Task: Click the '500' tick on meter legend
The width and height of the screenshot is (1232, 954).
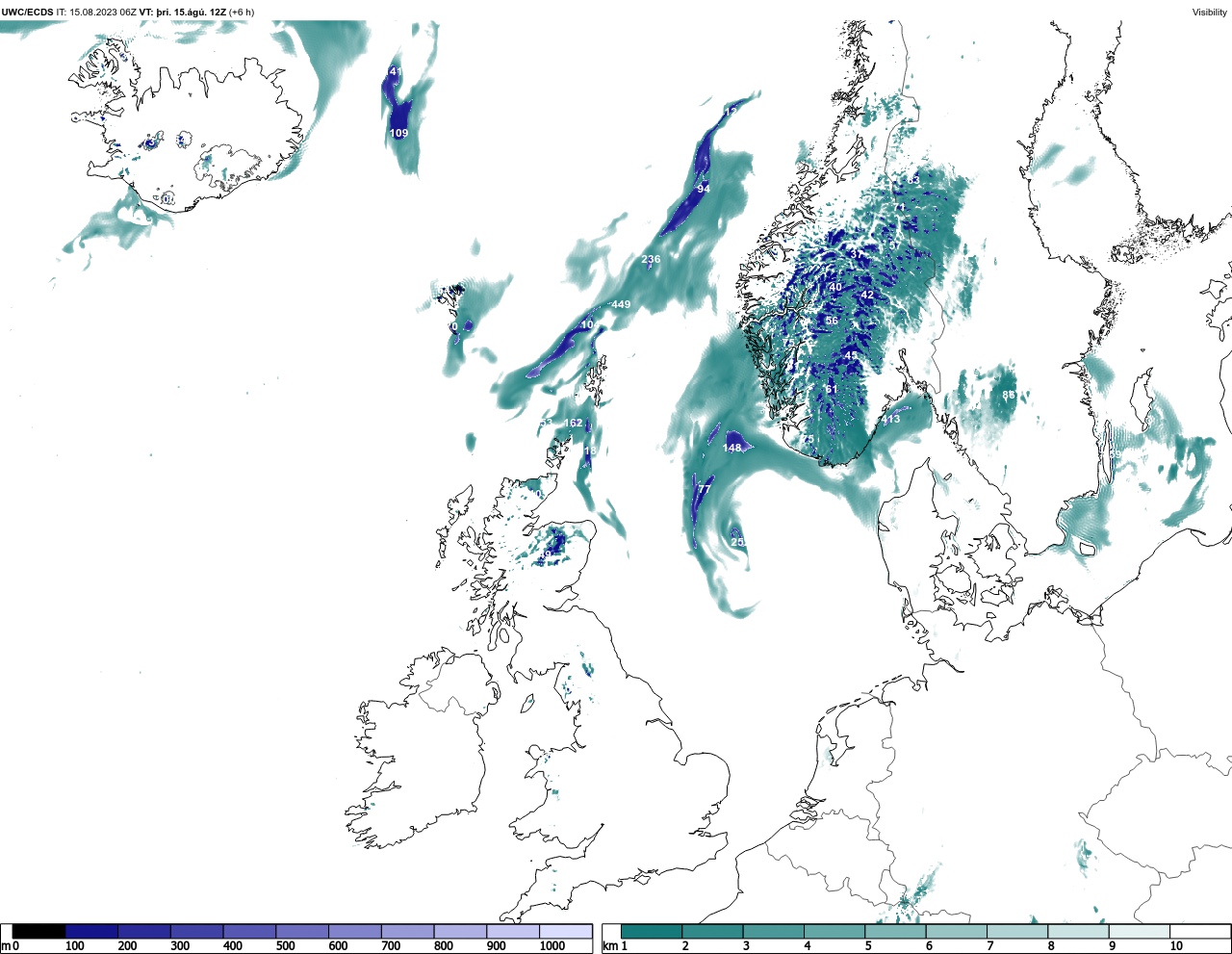Action: (x=286, y=946)
